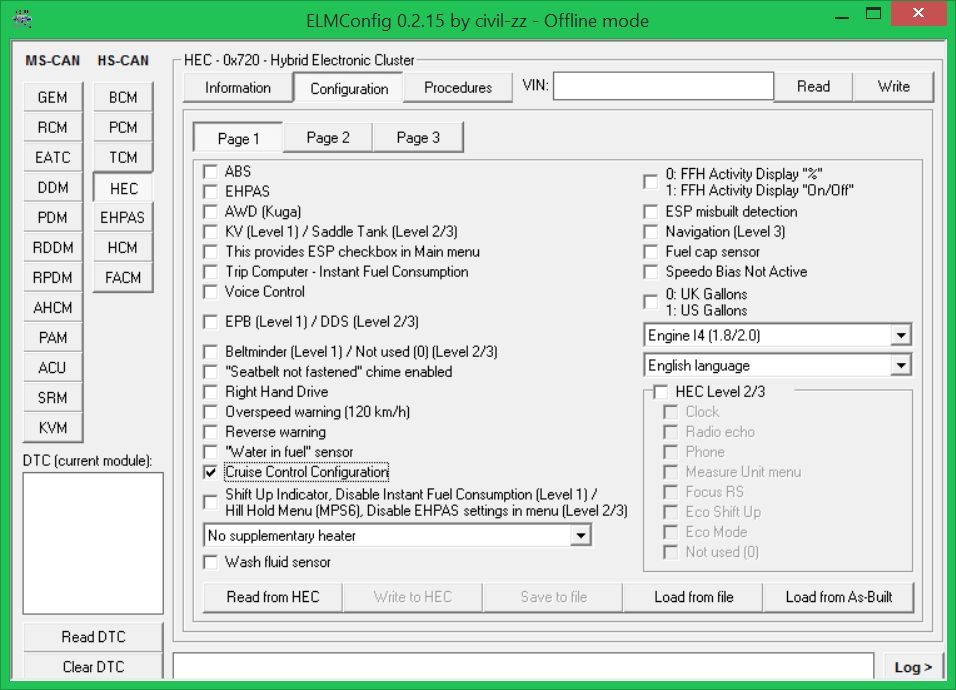The width and height of the screenshot is (956, 690).
Task: Select the PCM module button
Action: coord(123,127)
